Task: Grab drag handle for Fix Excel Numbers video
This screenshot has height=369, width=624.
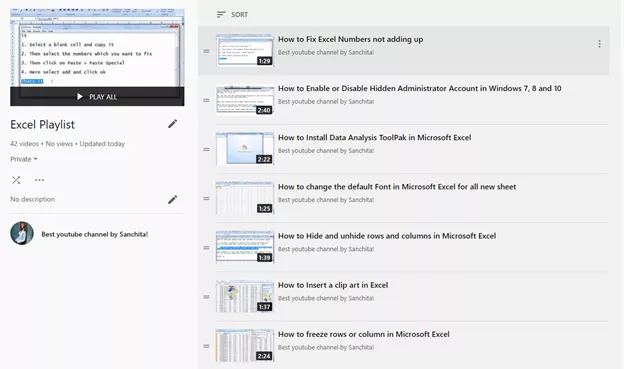Action: (206, 51)
